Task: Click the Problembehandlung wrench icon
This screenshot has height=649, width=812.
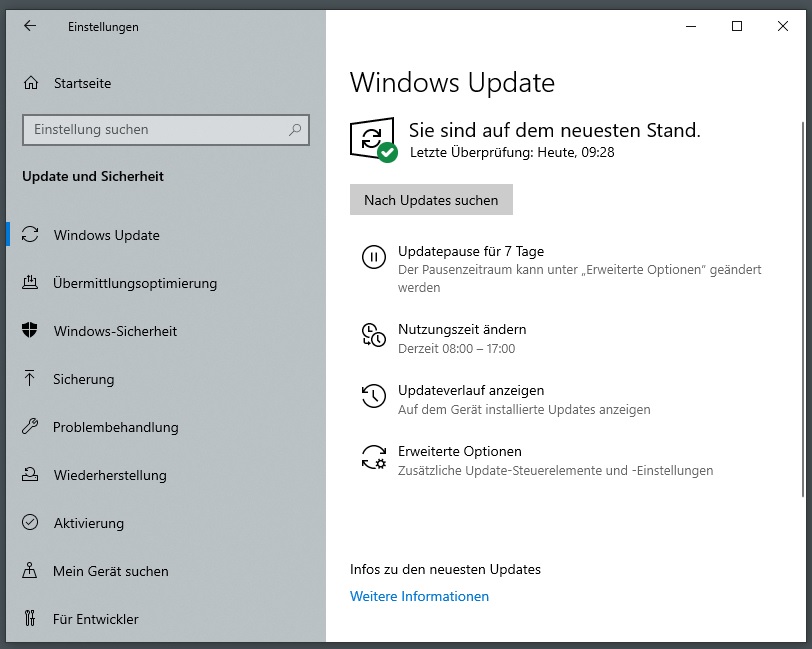Action: [x=30, y=426]
